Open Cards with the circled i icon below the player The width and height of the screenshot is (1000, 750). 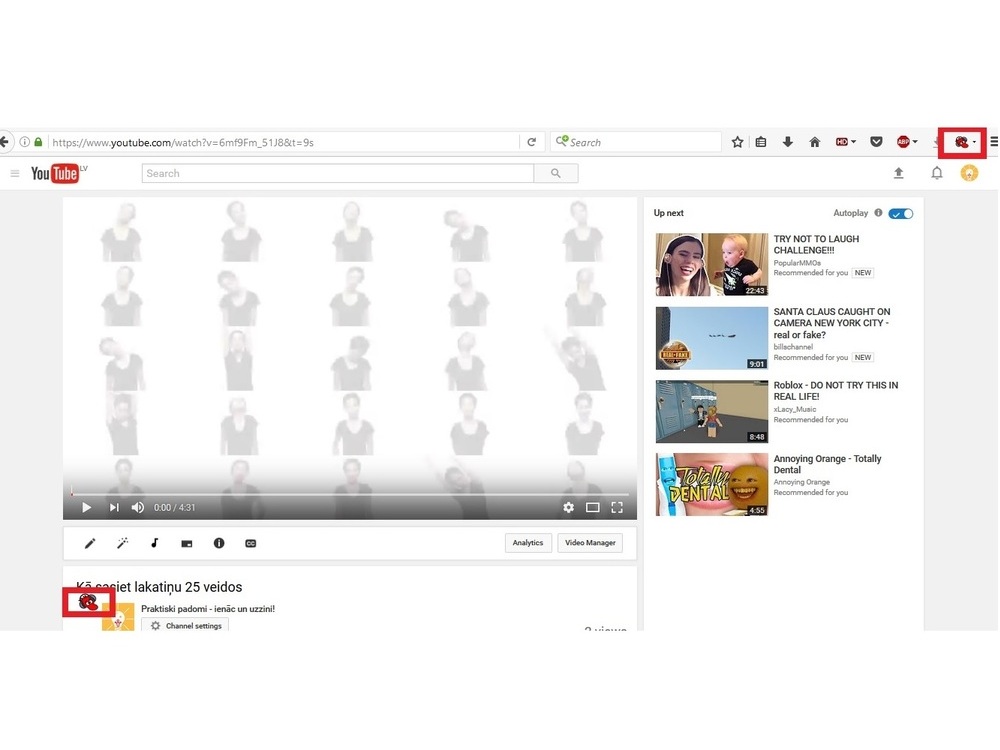[x=219, y=543]
